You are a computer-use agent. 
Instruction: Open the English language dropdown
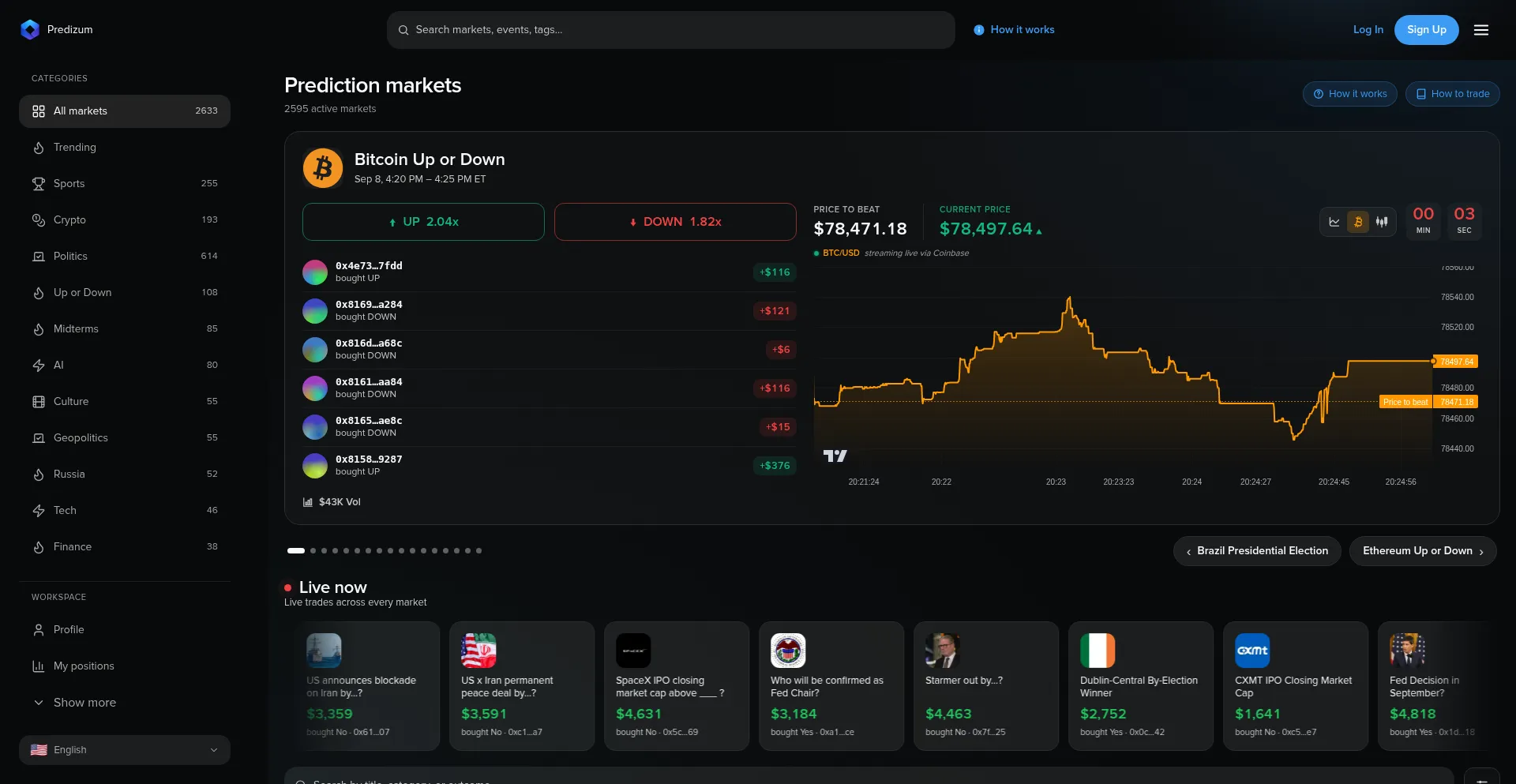pyautogui.click(x=125, y=750)
